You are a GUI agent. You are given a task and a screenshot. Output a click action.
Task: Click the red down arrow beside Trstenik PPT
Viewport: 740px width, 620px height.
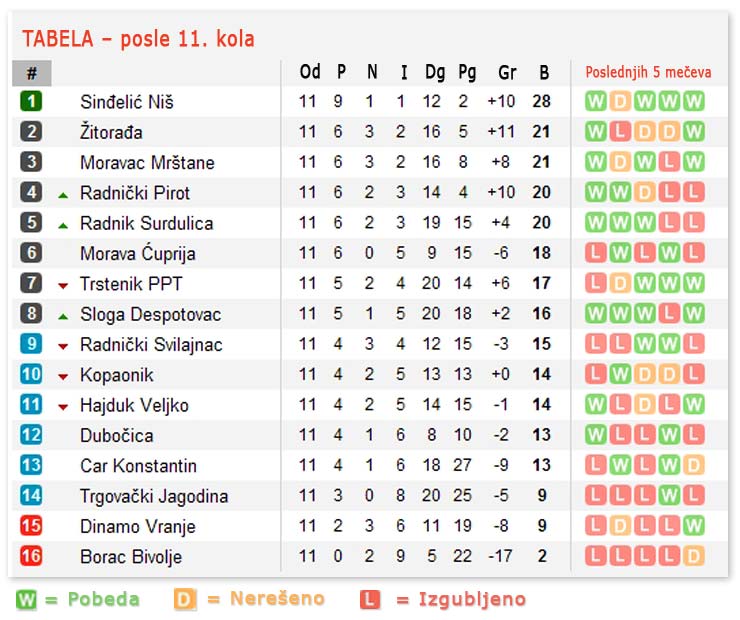(63, 285)
